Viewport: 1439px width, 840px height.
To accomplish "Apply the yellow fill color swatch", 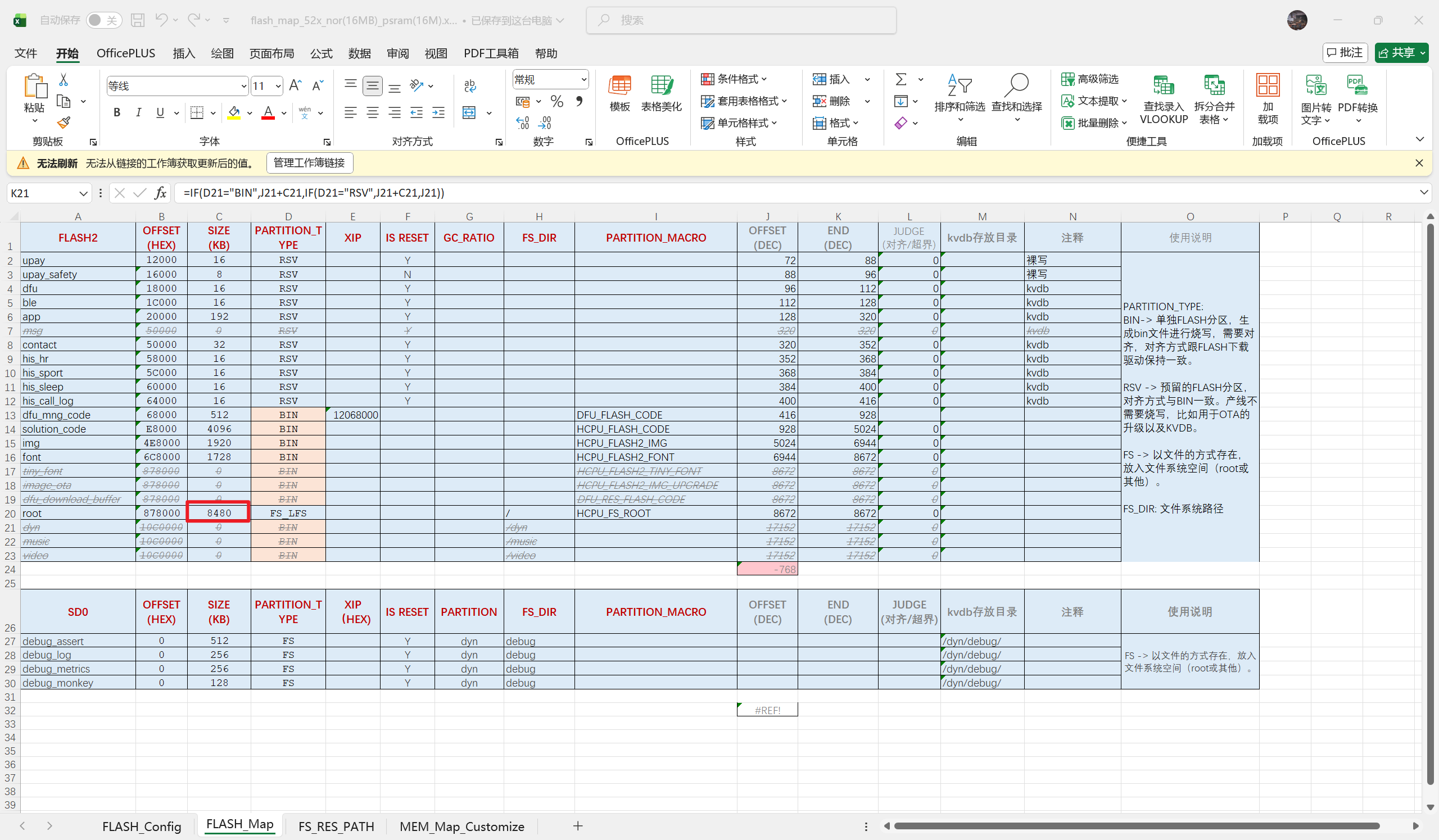I will [233, 112].
